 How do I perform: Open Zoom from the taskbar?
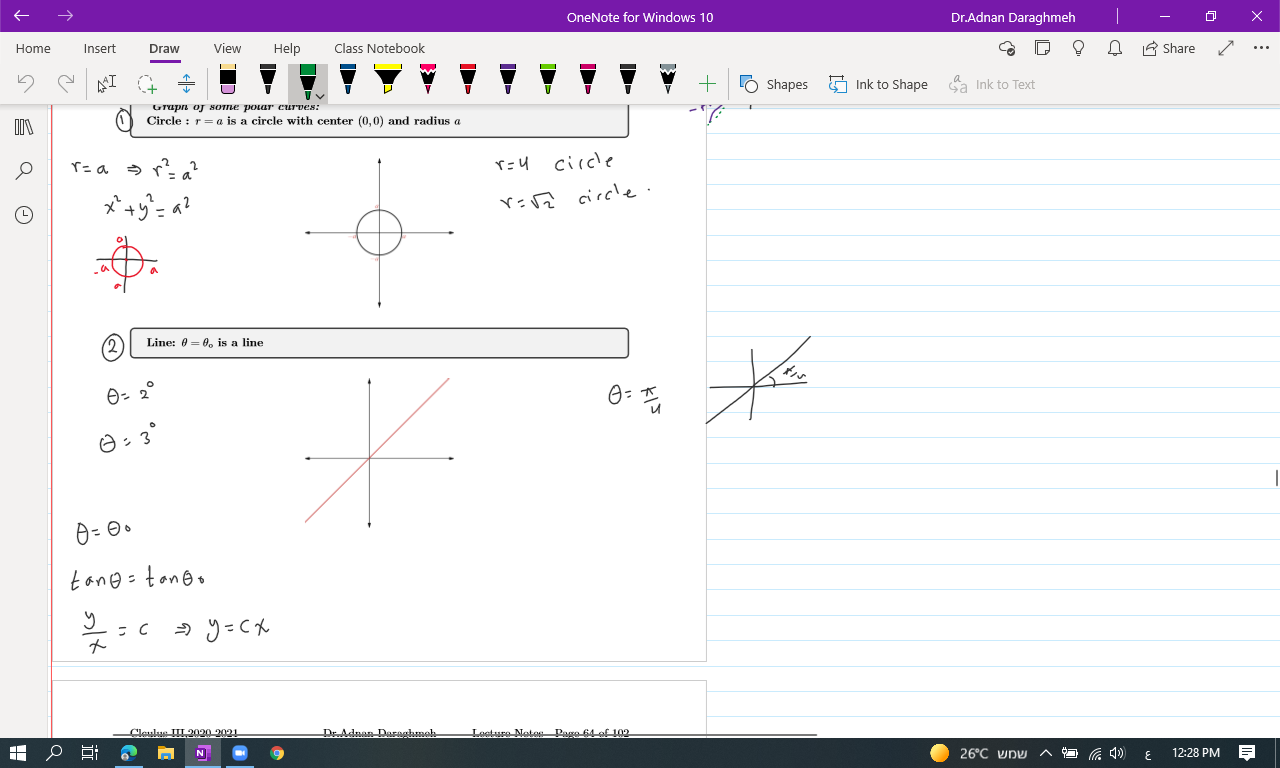tap(239, 753)
